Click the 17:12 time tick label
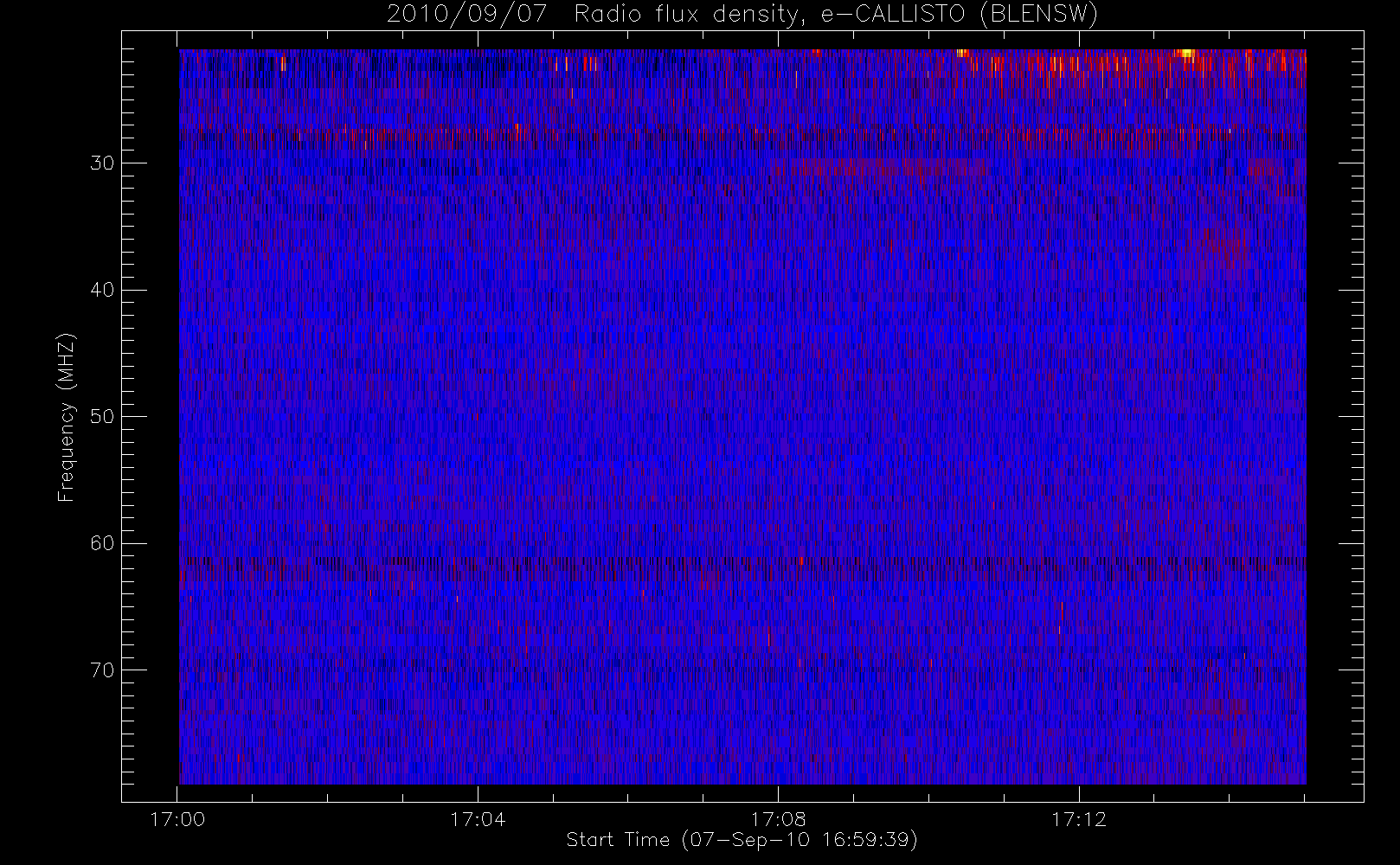The width and height of the screenshot is (1400, 865). tap(1079, 819)
